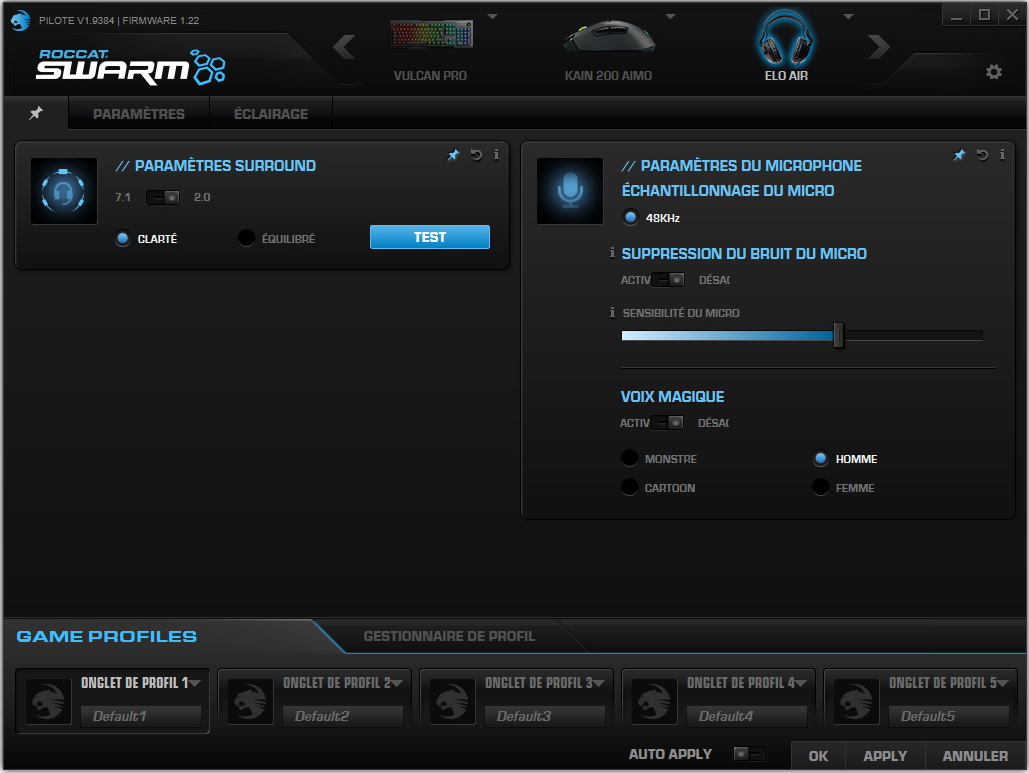Viewport: 1029px width, 773px height.
Task: Open the Kain 200 AIMO device dropdown
Action: 670,17
